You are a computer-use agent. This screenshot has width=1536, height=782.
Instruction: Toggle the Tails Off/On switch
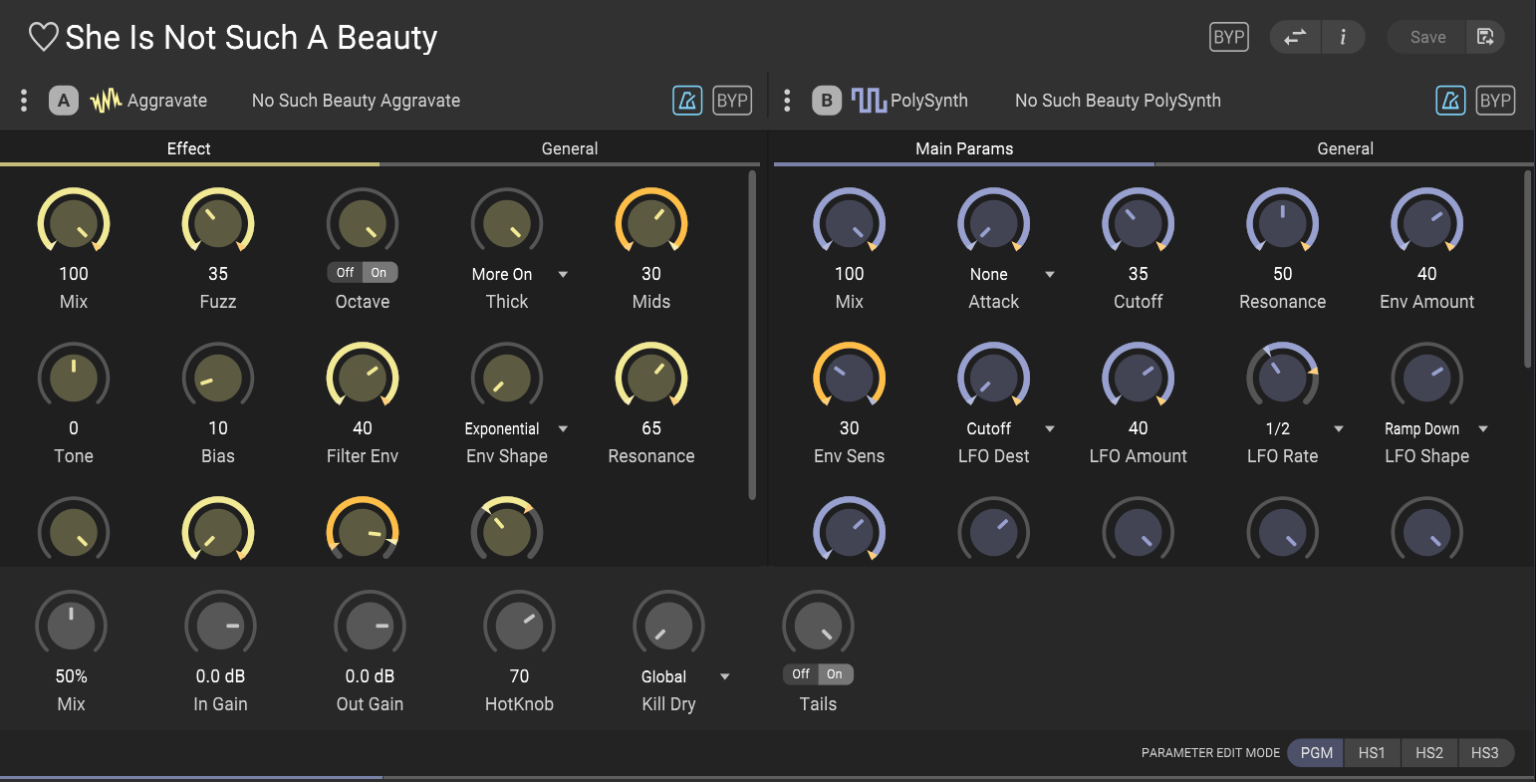pos(818,674)
